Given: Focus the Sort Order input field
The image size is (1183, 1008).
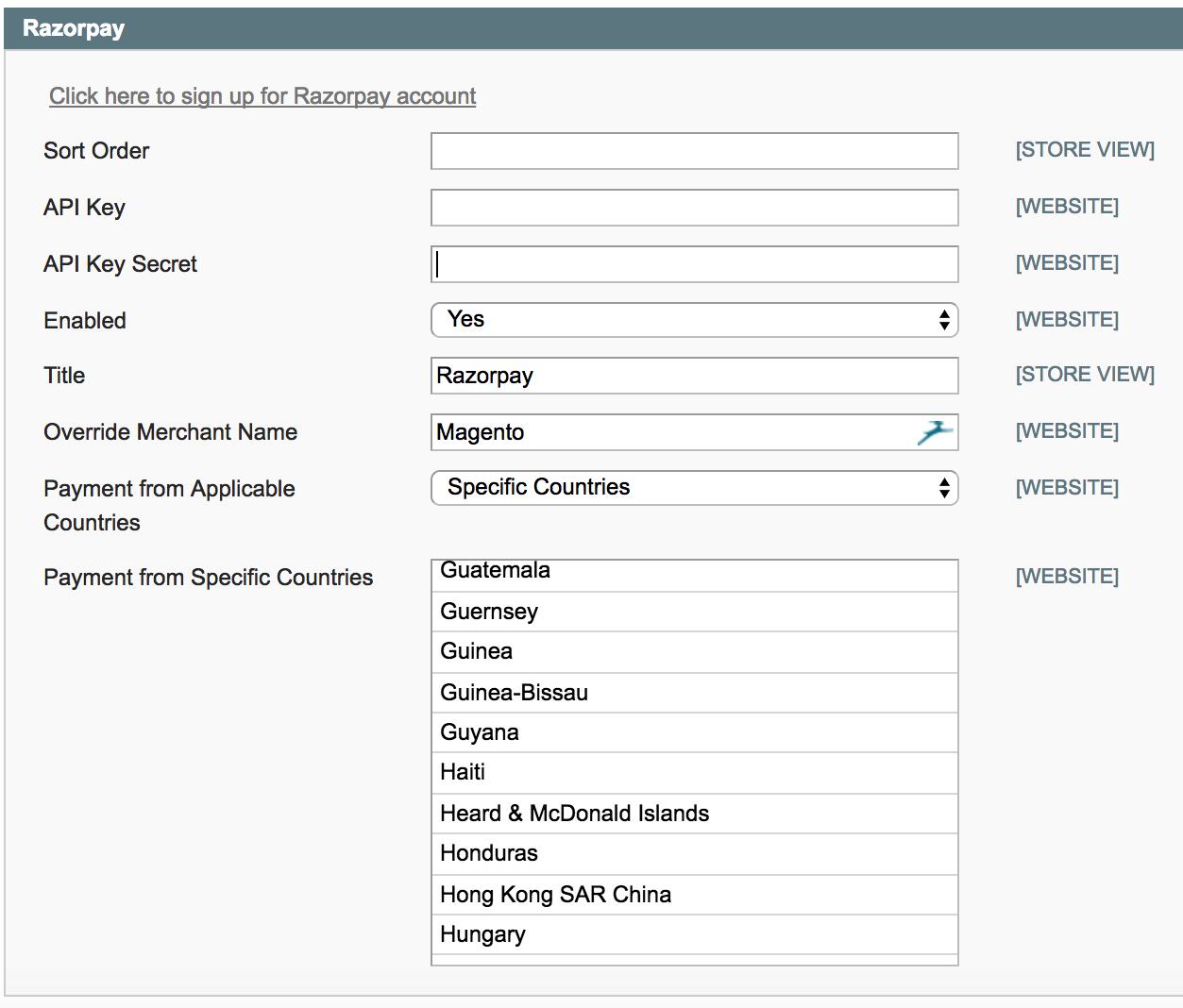Looking at the screenshot, I should [694, 151].
